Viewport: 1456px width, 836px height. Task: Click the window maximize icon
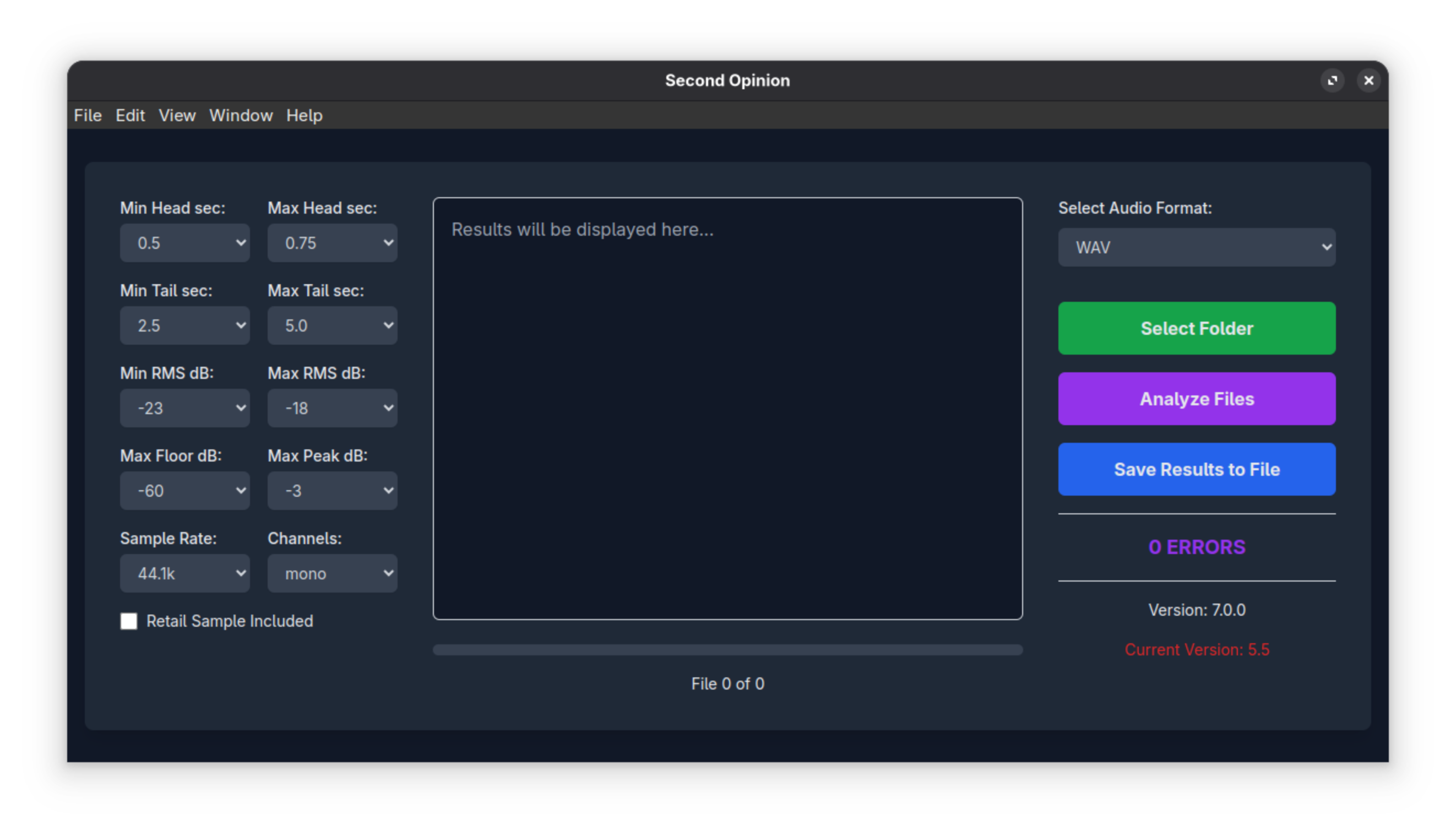(x=1332, y=80)
